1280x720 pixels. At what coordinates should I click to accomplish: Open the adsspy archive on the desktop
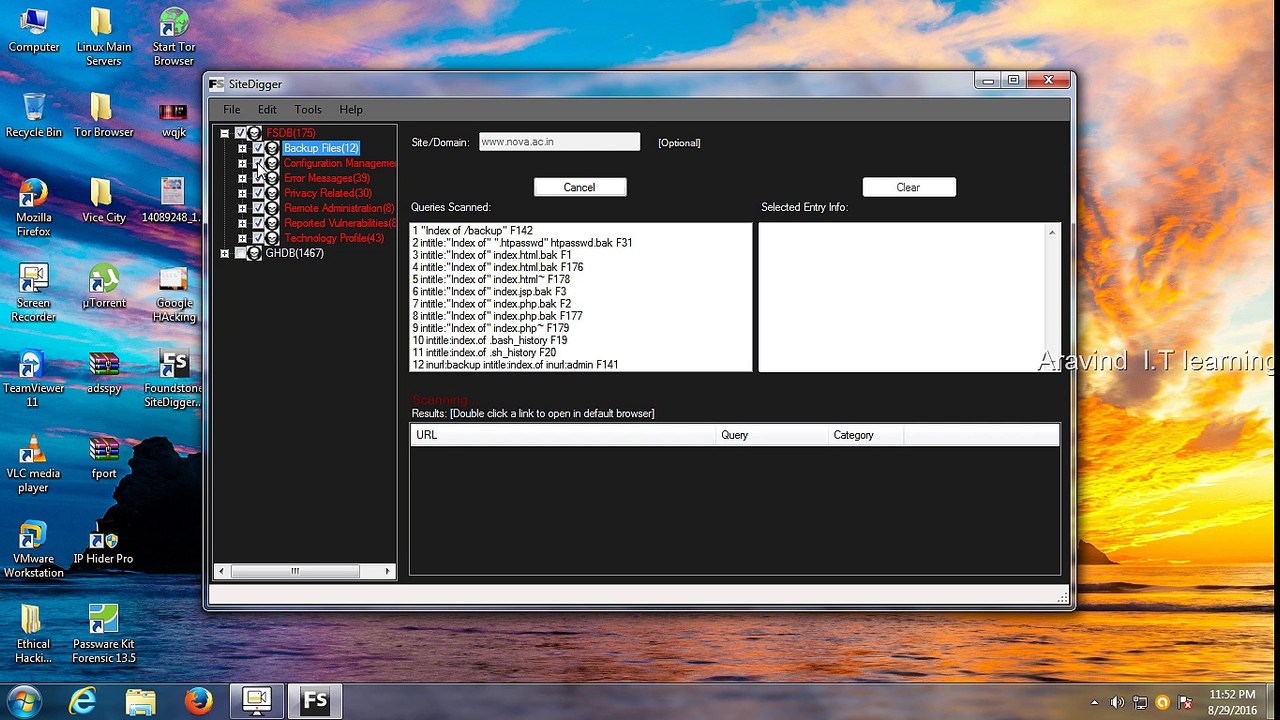click(103, 372)
